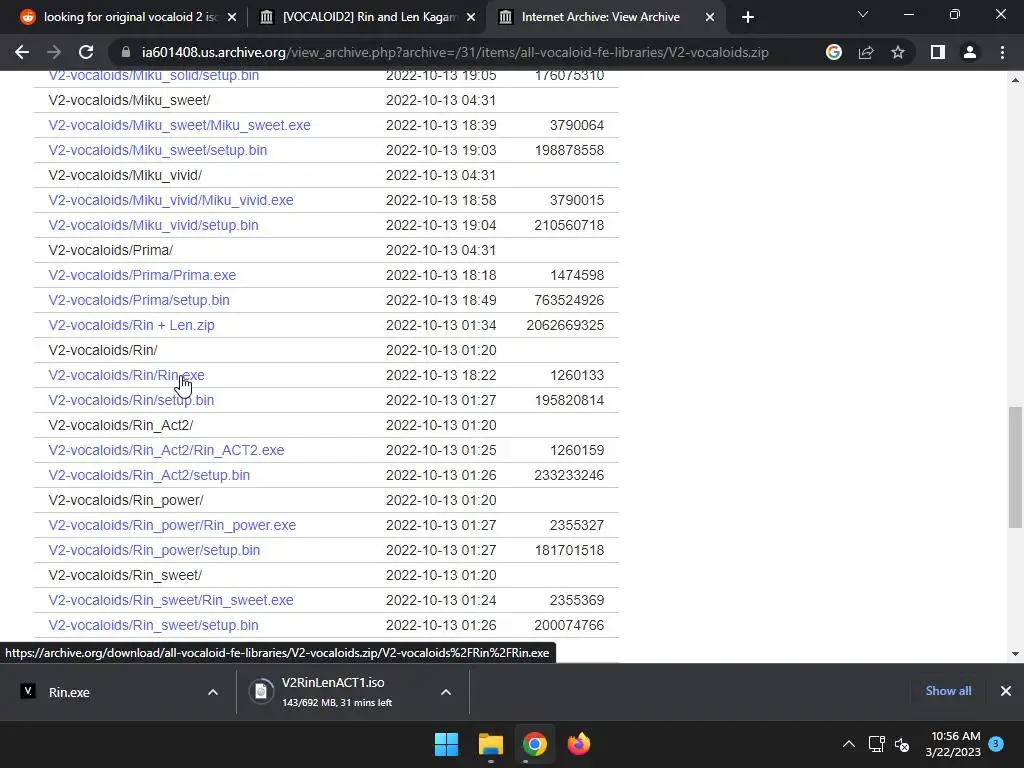
Task: Close the VOCALOID2 Rin and Len tab
Action: tap(471, 17)
